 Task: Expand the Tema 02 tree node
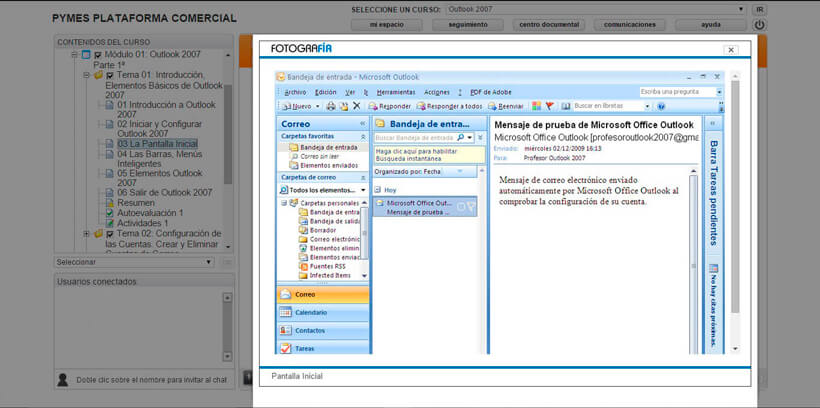coord(87,234)
